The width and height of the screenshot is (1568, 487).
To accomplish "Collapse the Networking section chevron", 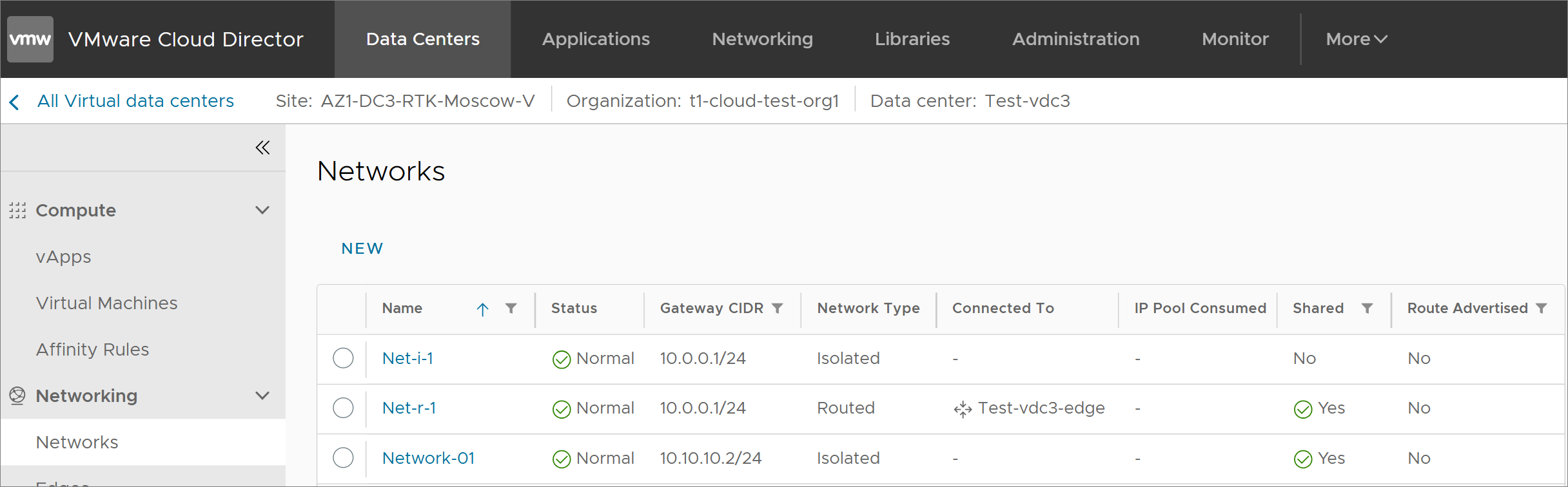I will pyautogui.click(x=262, y=396).
